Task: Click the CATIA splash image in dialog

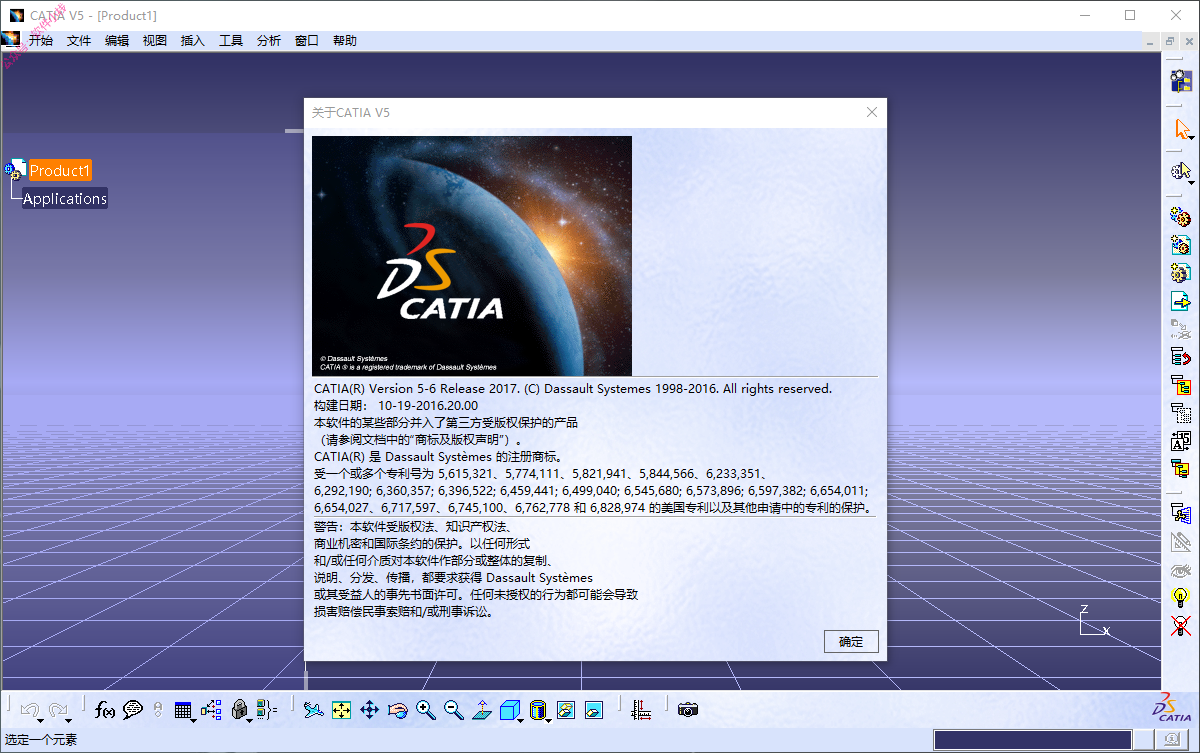Action: 472,256
